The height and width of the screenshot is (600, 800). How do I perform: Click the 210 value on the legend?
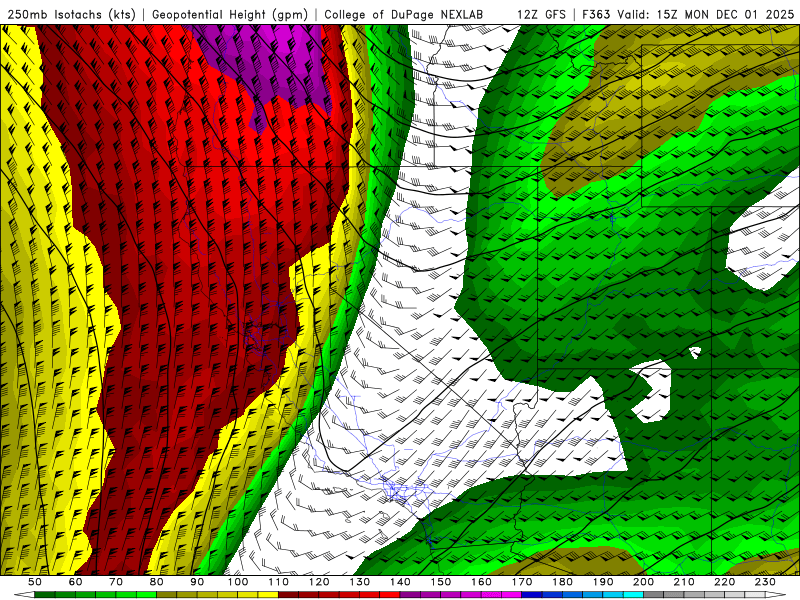click(684, 582)
